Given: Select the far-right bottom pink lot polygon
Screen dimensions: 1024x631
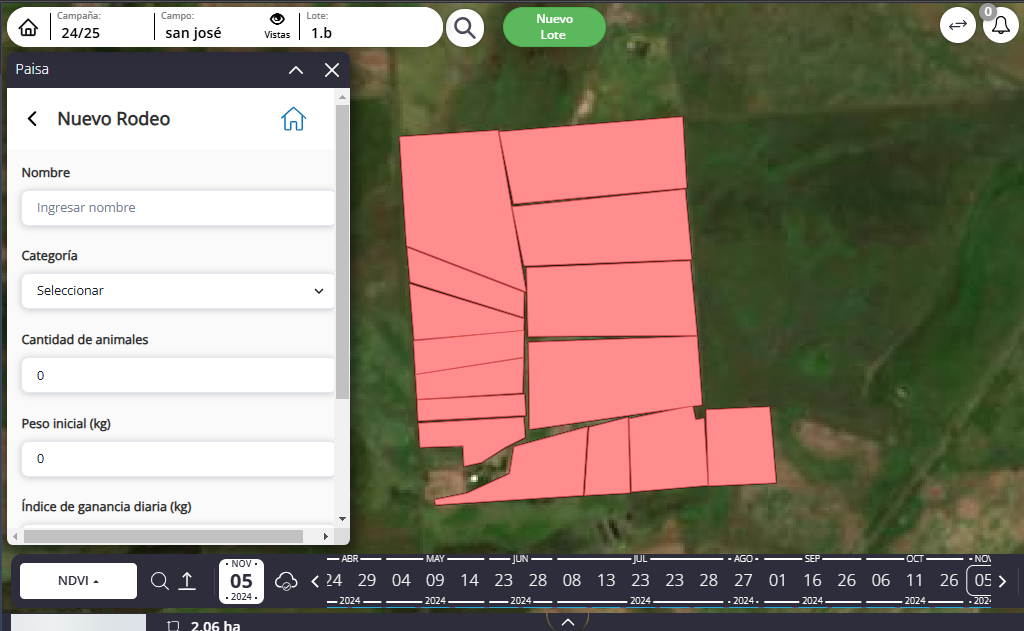Looking at the screenshot, I should click(x=740, y=446).
